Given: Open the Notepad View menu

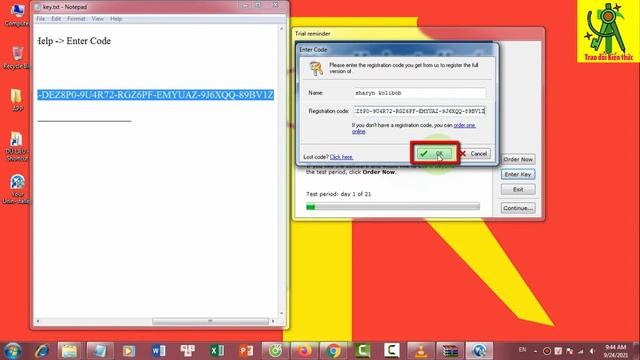Looking at the screenshot, I should pyautogui.click(x=98, y=19).
